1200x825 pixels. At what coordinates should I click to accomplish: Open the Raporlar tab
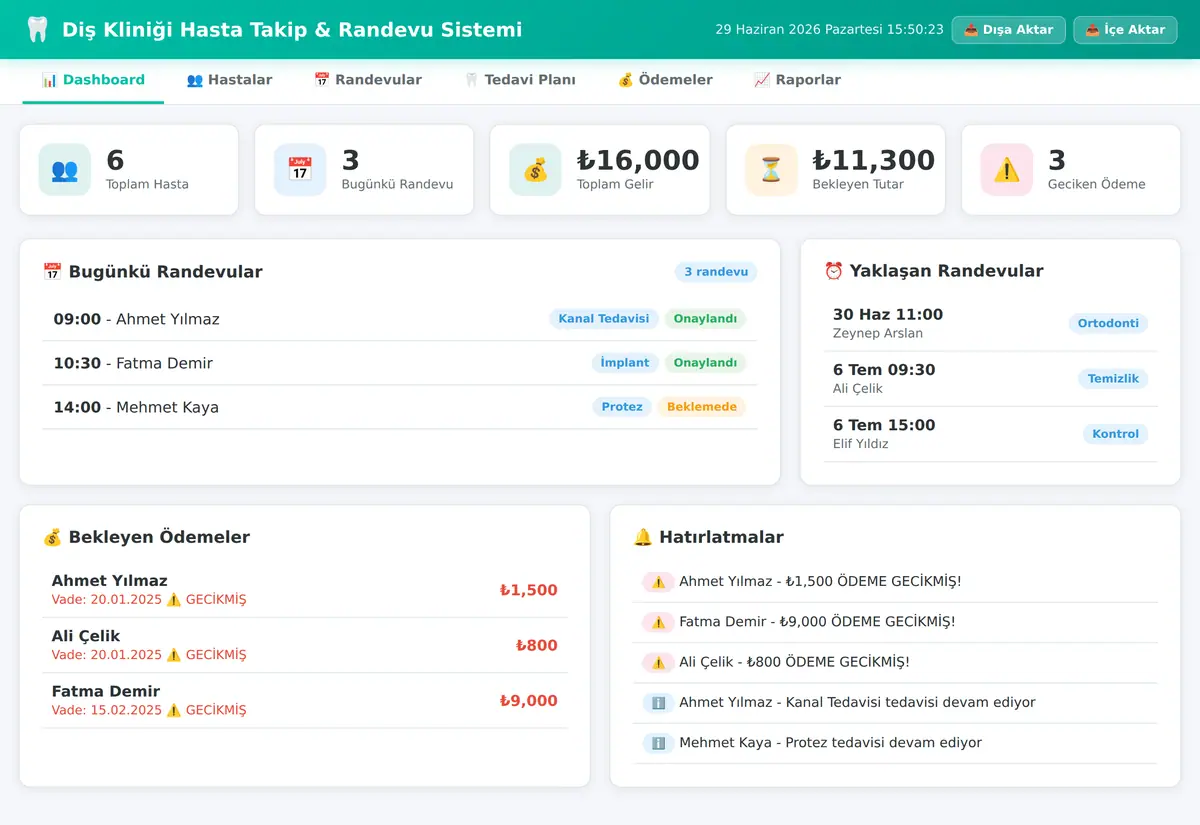coord(797,80)
